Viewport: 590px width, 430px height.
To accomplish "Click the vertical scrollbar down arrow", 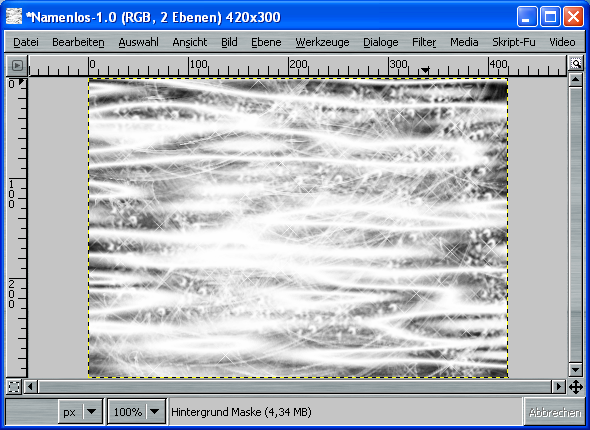I will 576,369.
